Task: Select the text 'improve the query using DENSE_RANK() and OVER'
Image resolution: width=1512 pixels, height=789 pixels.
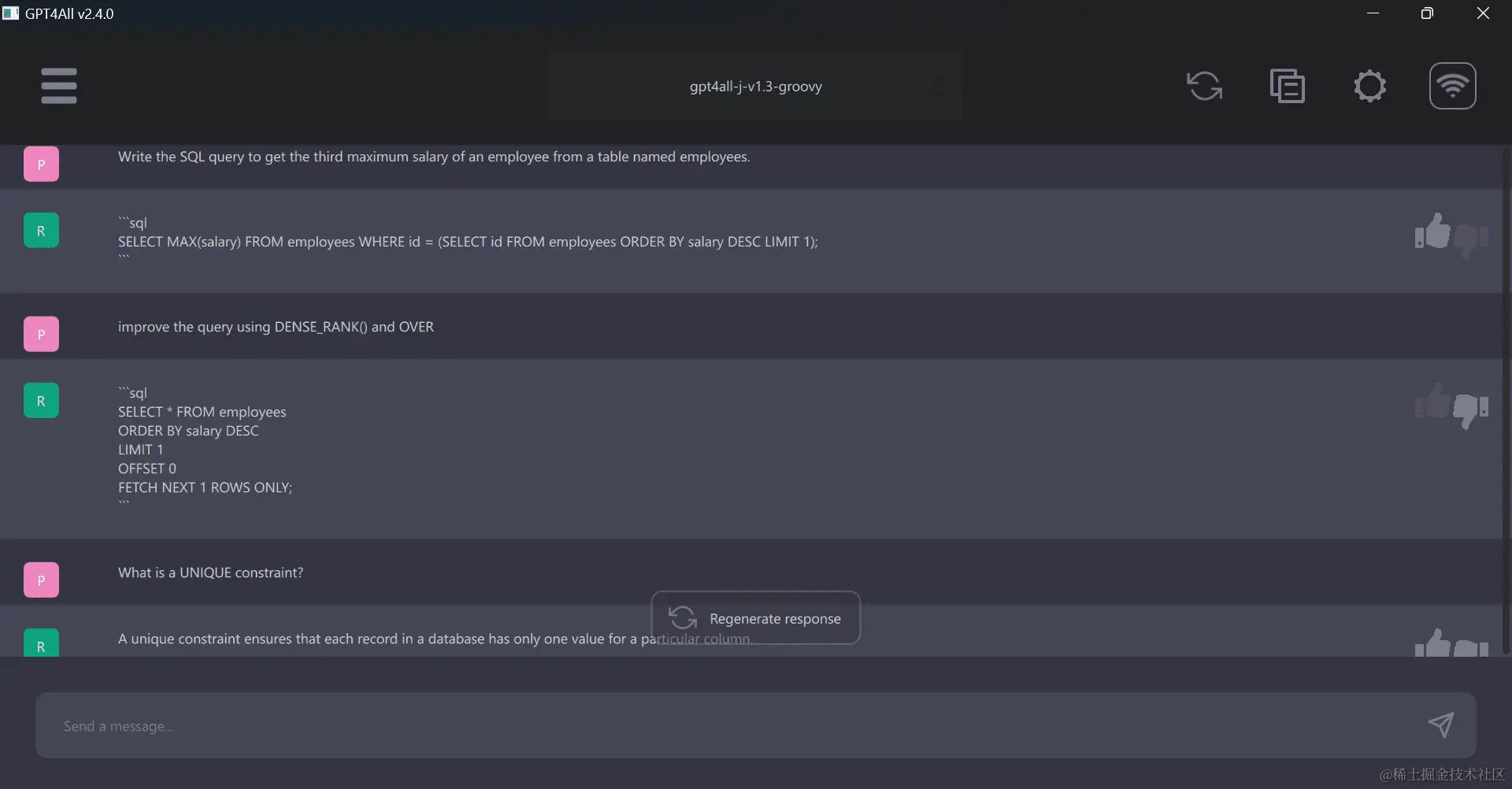Action: pos(276,327)
